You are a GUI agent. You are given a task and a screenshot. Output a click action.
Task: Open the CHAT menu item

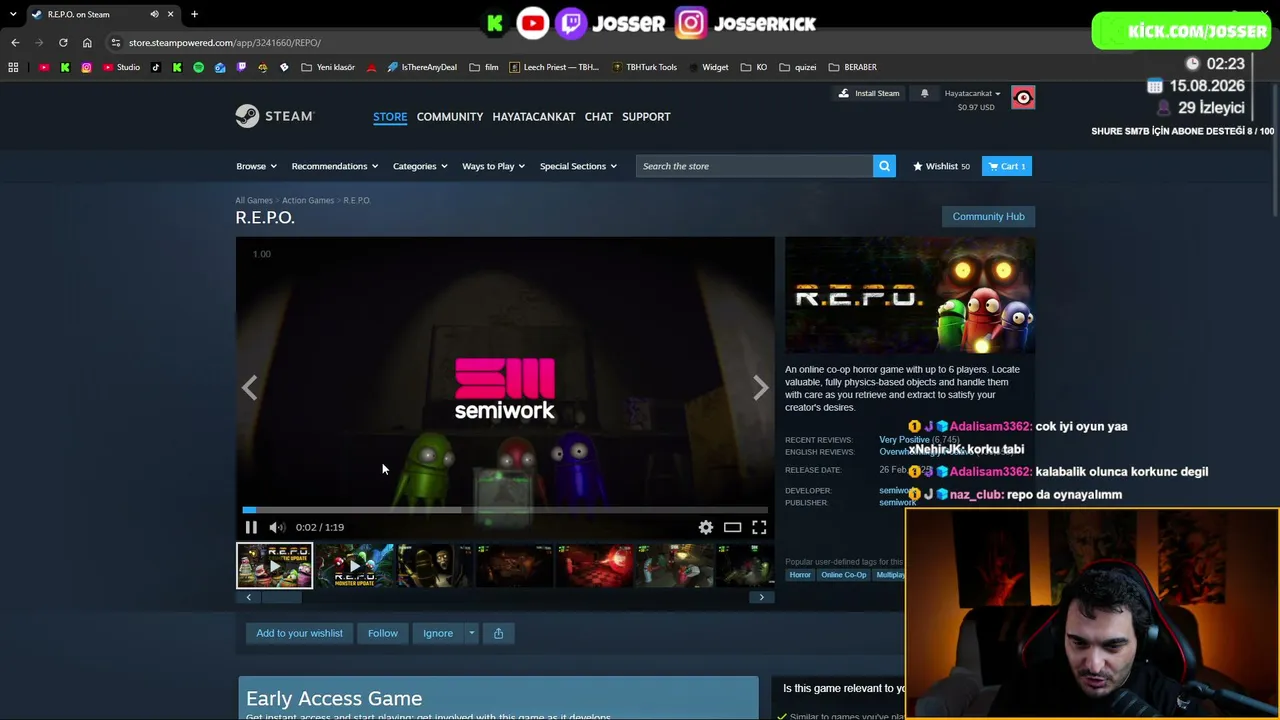(x=599, y=117)
